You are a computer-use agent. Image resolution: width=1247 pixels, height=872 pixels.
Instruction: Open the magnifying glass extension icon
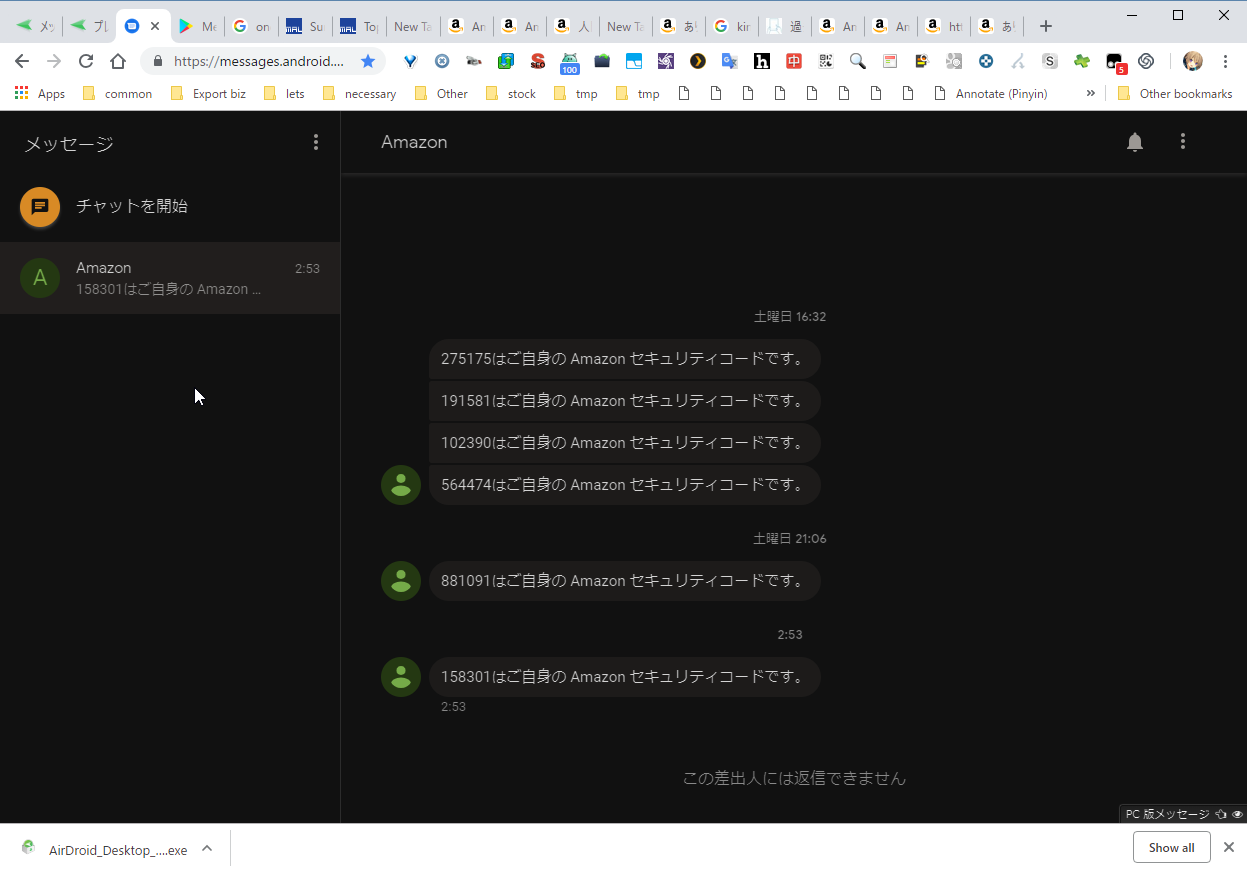(x=858, y=61)
